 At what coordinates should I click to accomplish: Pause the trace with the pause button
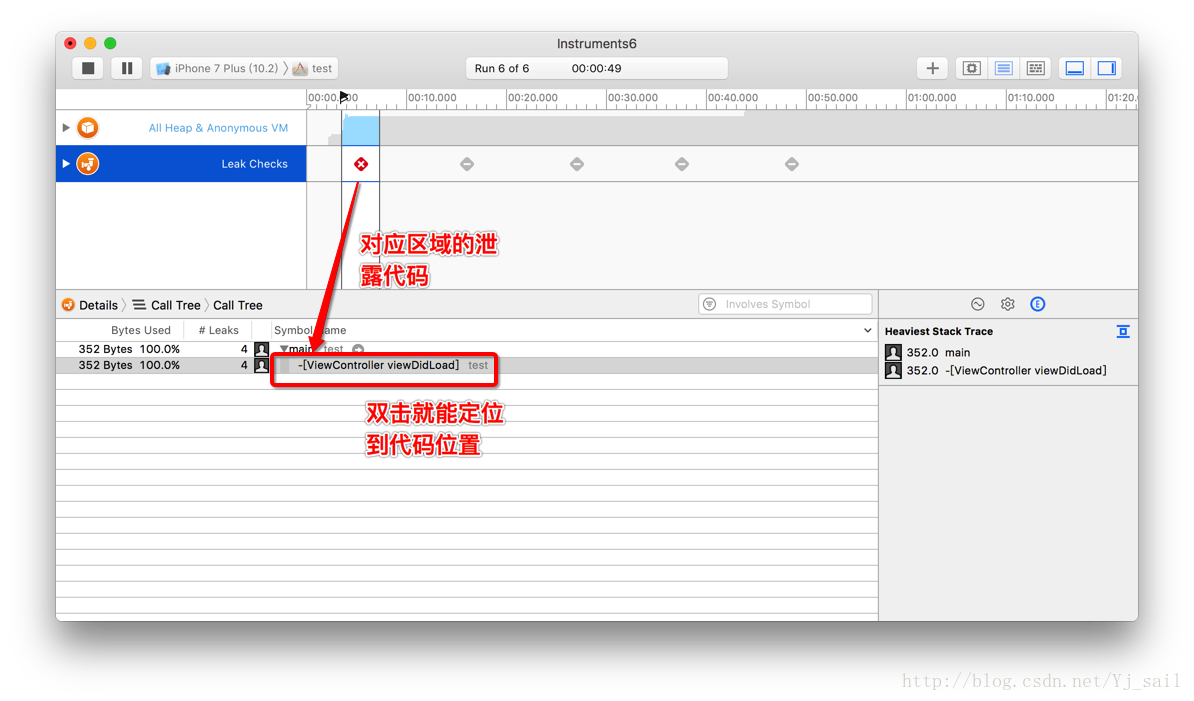pyautogui.click(x=126, y=68)
